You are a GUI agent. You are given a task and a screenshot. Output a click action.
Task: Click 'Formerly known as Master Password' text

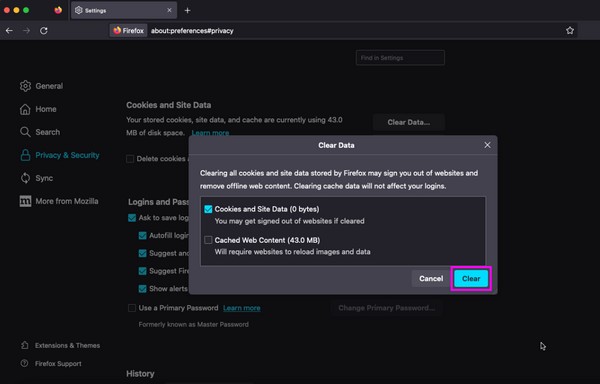194,324
